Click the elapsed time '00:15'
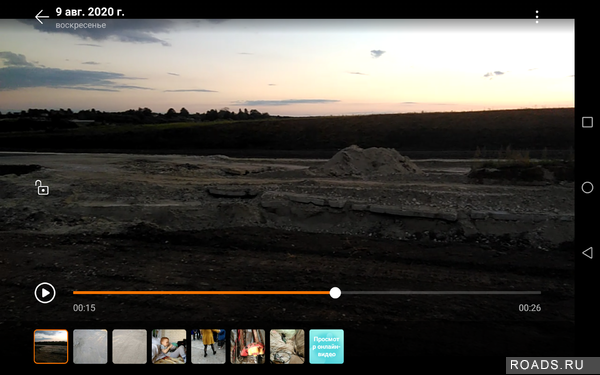This screenshot has width=600, height=375. point(84,308)
